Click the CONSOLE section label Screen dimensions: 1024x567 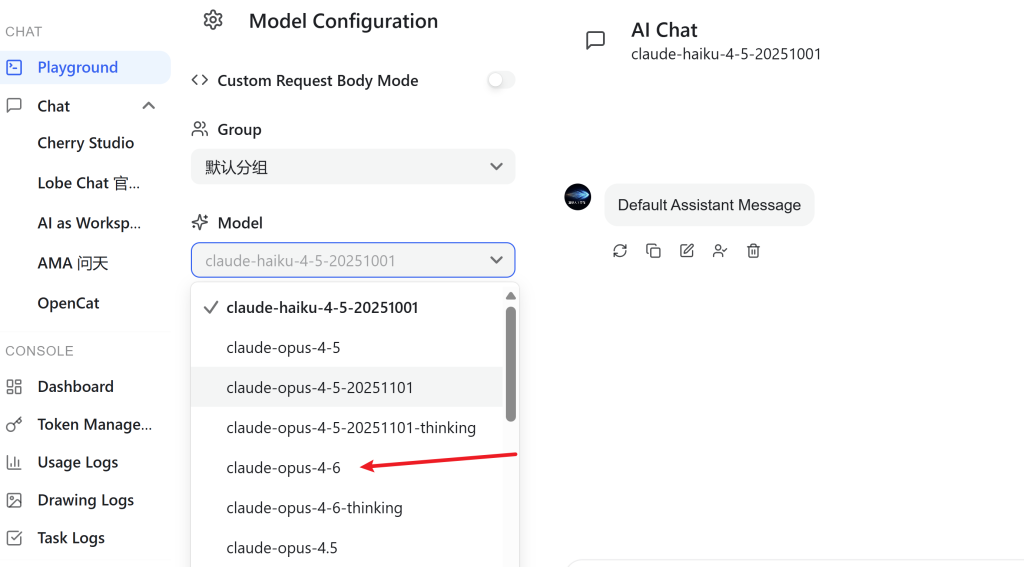(39, 351)
